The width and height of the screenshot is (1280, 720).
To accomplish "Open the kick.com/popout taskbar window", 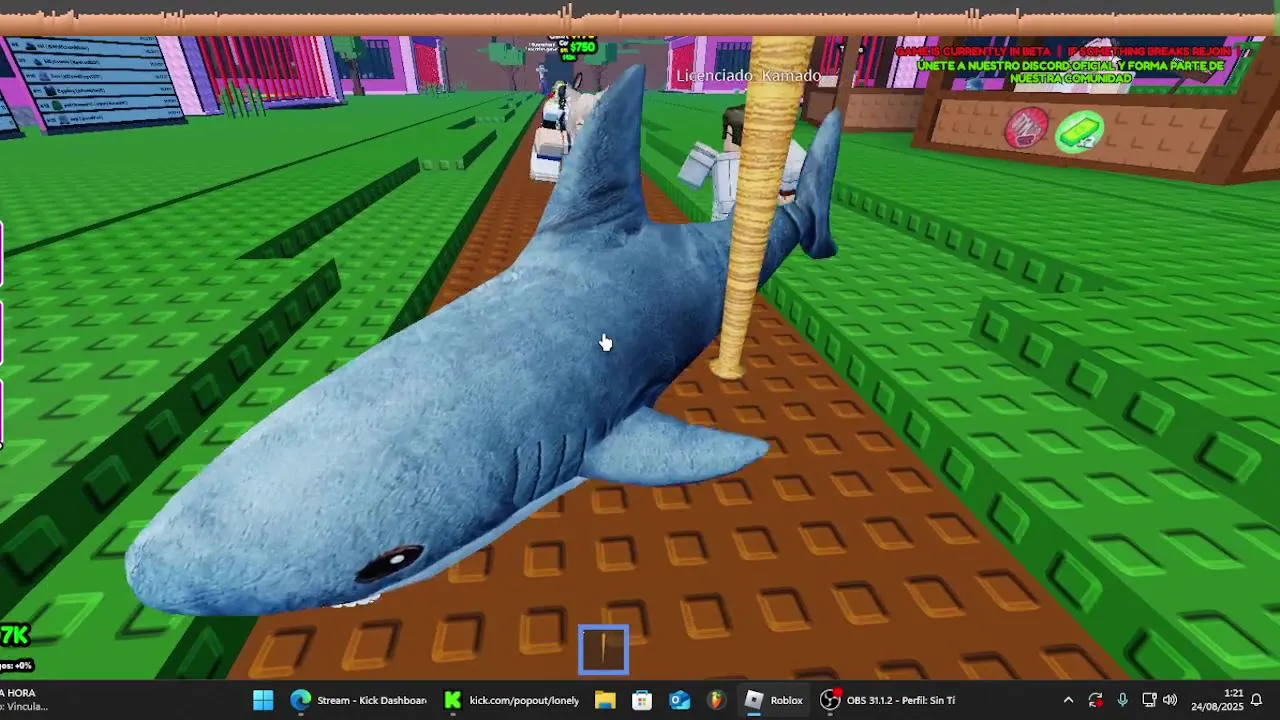I will 511,700.
